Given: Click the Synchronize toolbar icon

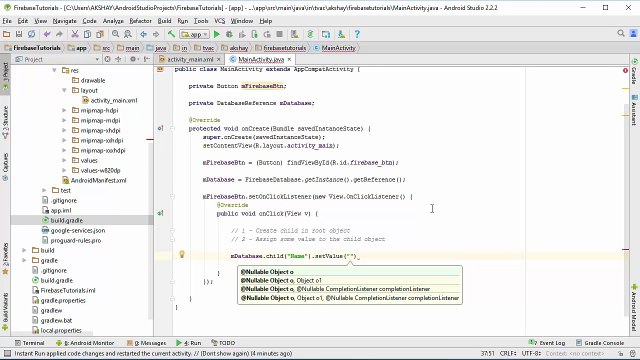Looking at the screenshot, I should click(x=31, y=34).
